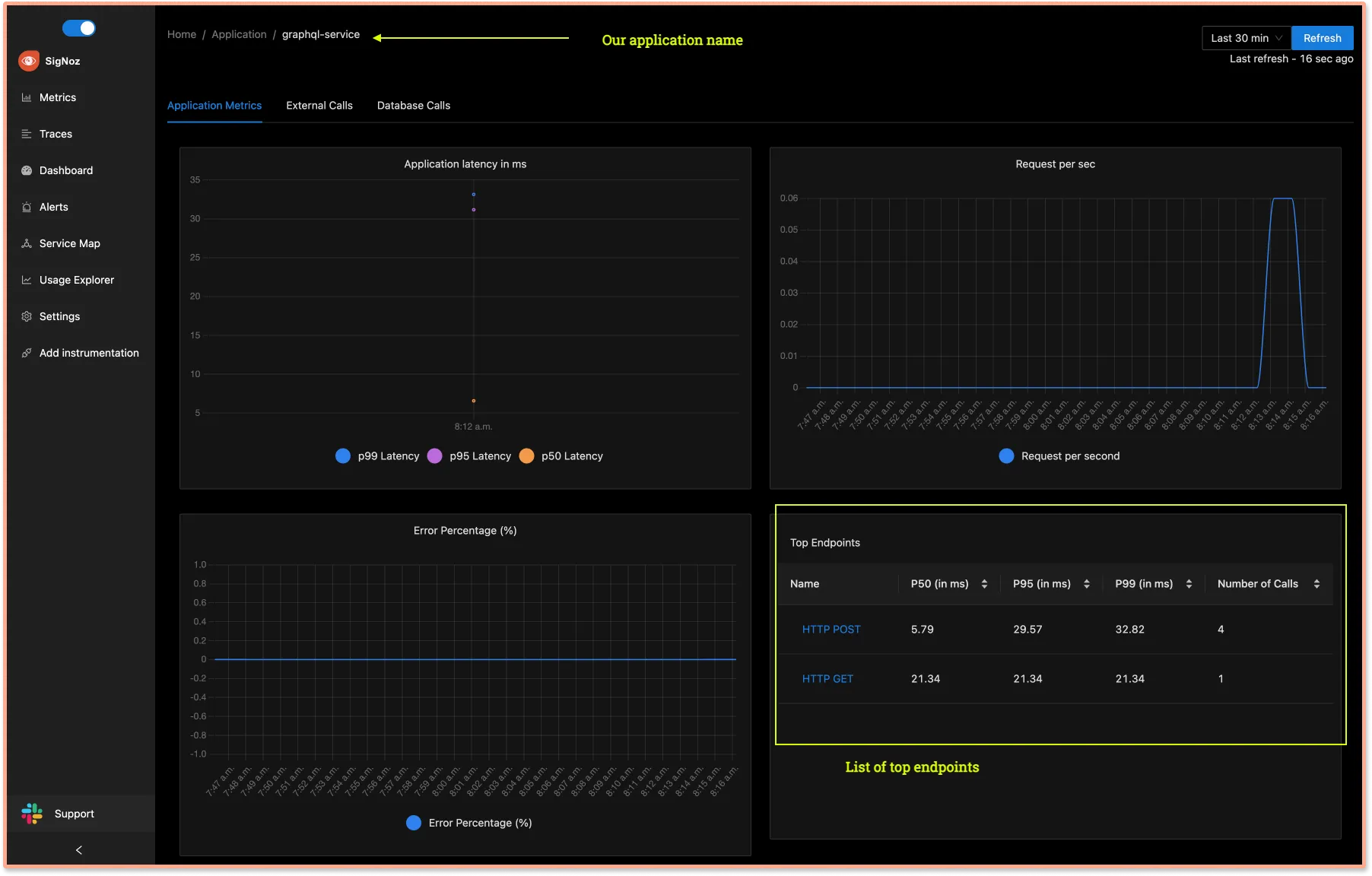
Task: Click the HTTP POST call count 4
Action: tap(1221, 630)
